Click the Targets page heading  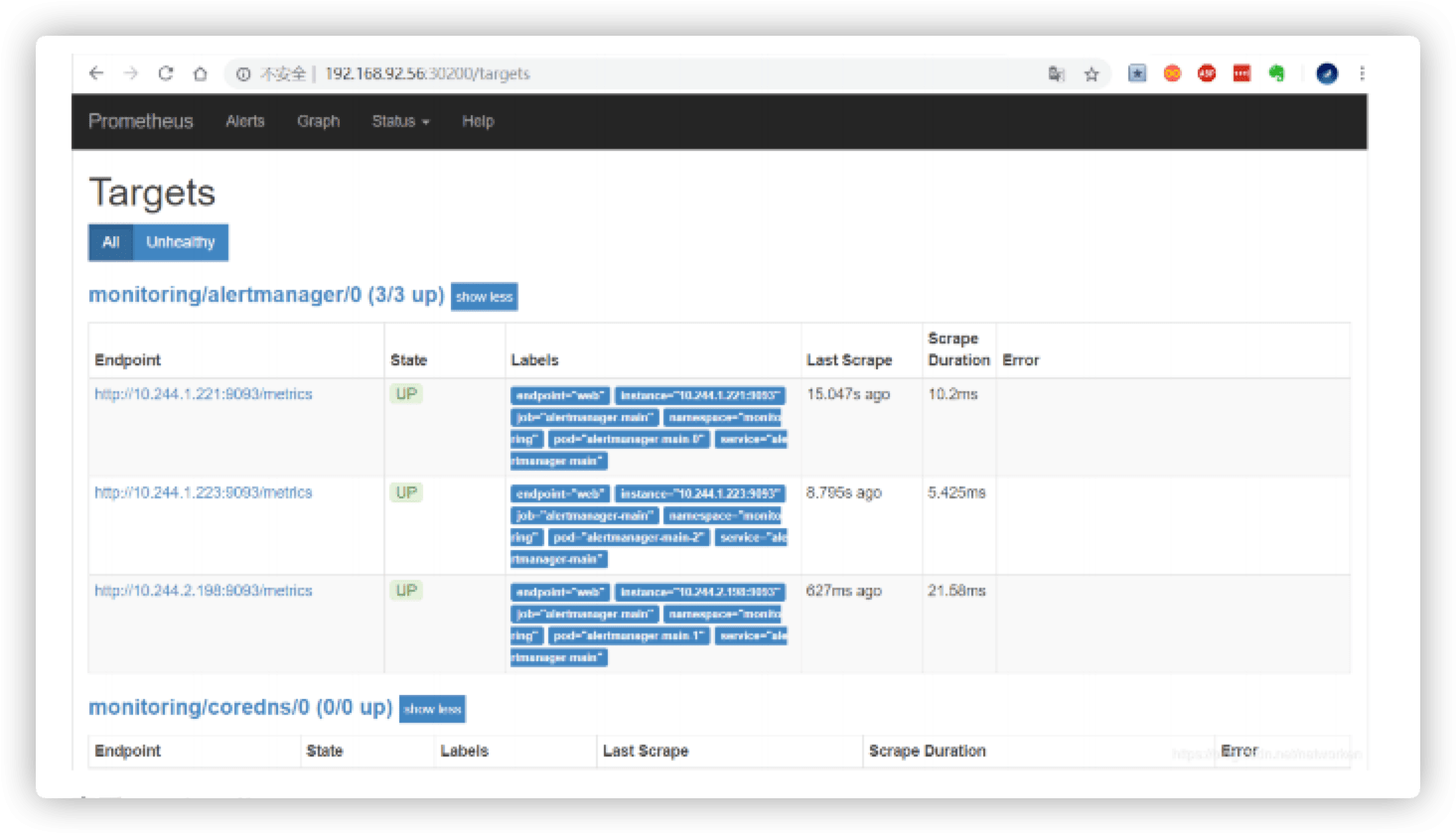click(x=152, y=193)
